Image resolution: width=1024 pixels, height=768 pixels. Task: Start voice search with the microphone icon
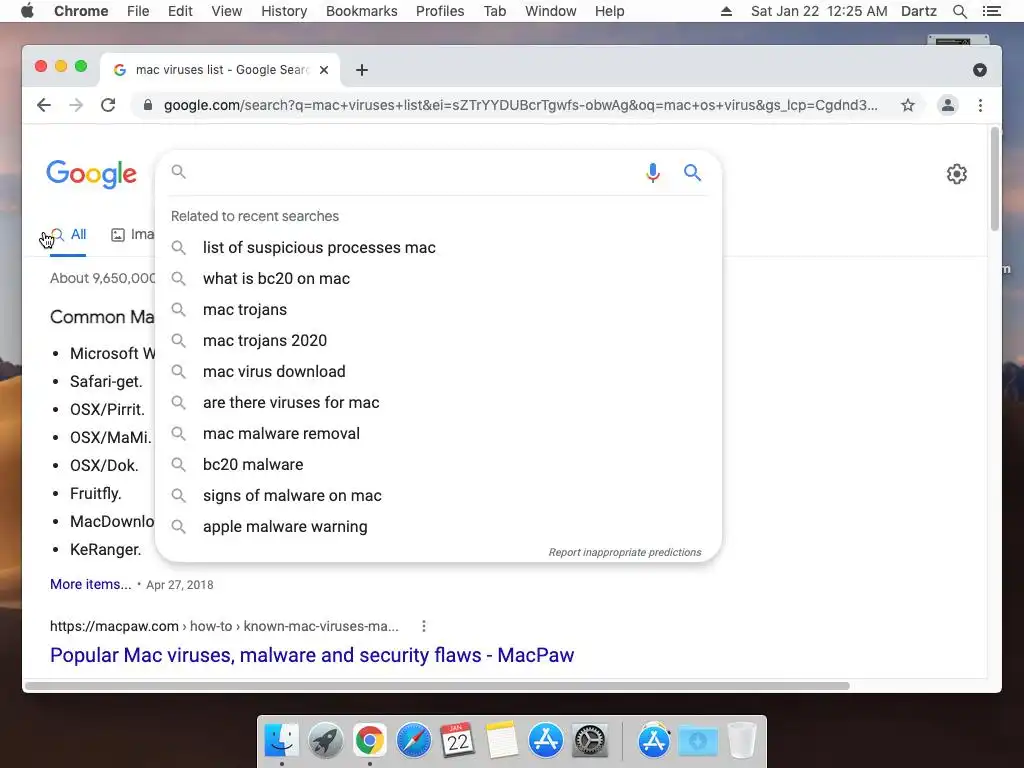652,172
